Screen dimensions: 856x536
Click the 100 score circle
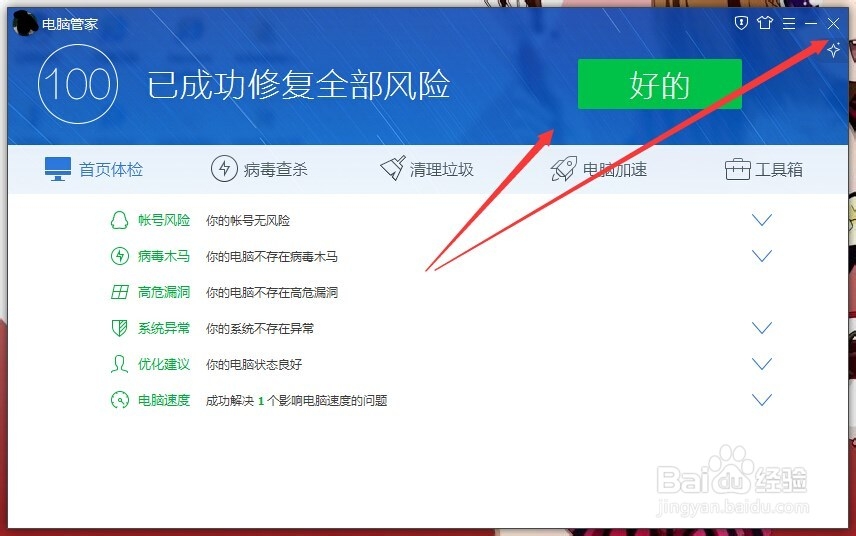click(x=78, y=84)
